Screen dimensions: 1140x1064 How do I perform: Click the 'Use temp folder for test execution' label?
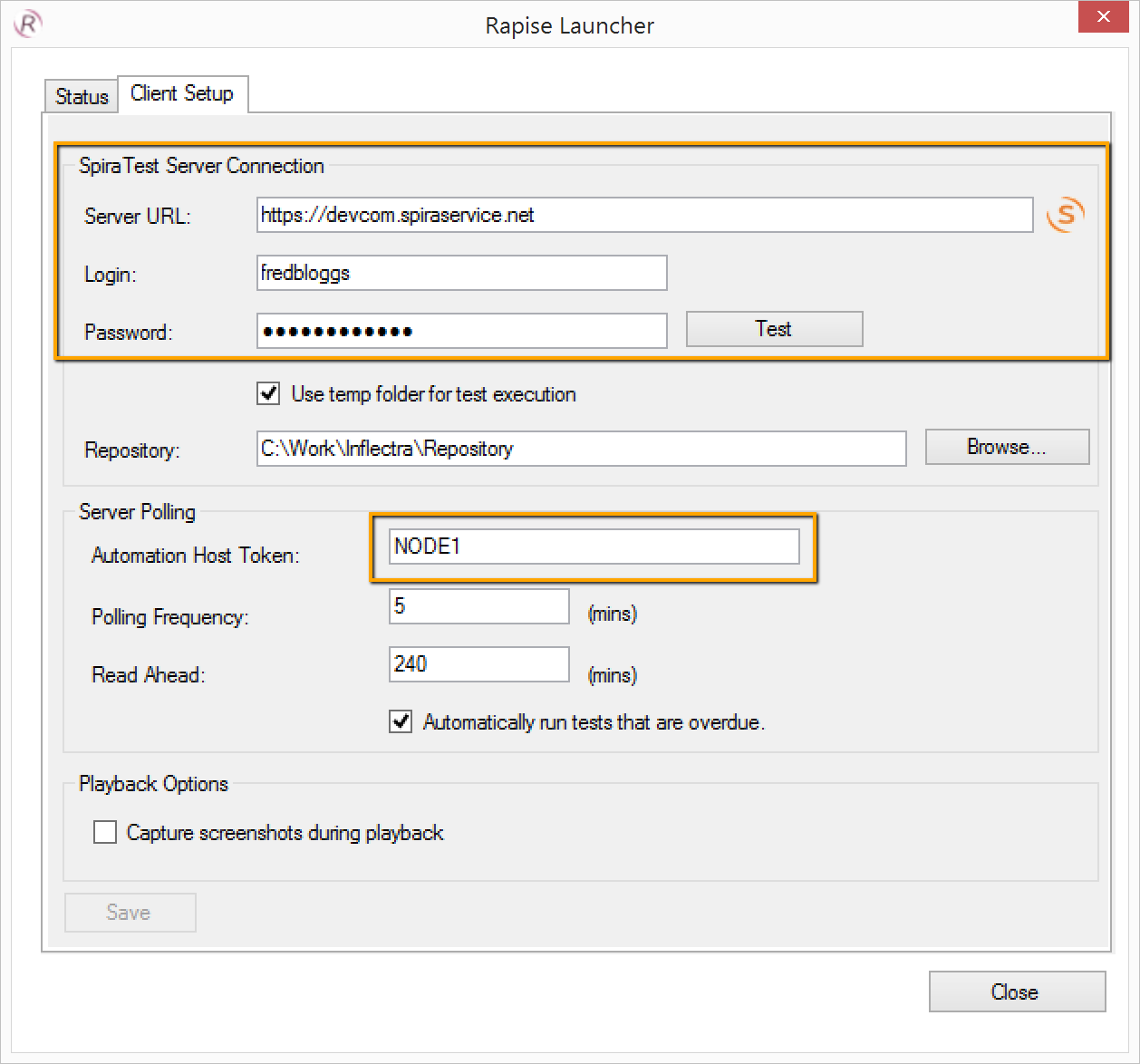coord(433,394)
